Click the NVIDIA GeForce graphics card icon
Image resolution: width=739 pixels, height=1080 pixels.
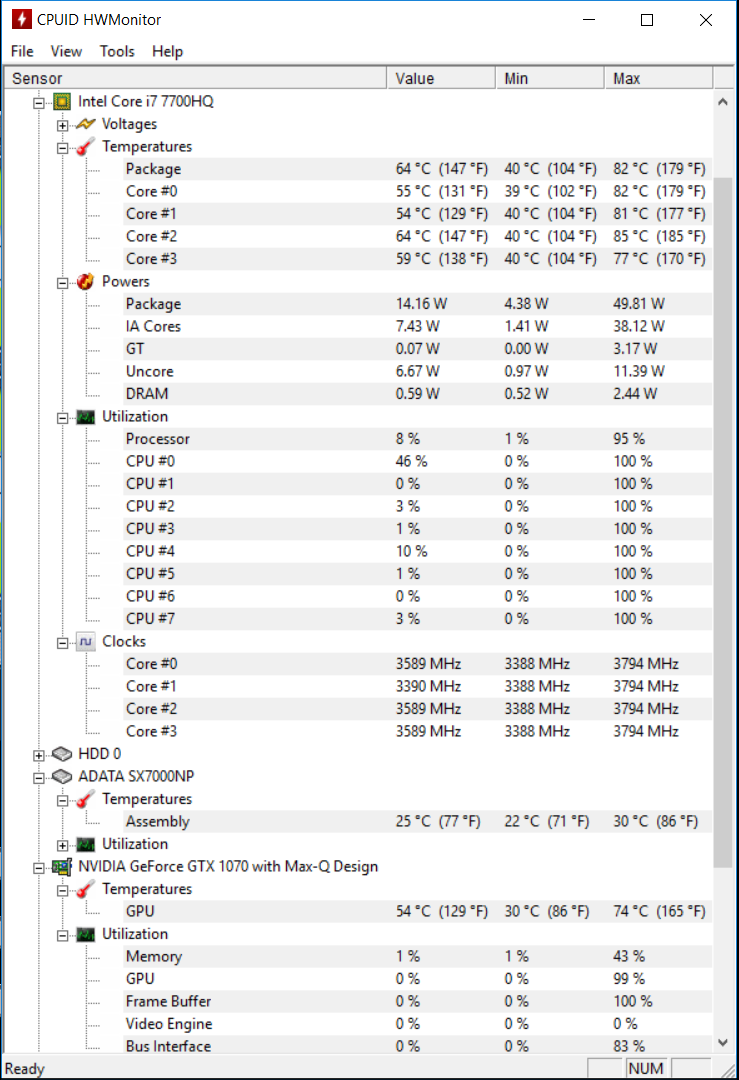[62, 866]
